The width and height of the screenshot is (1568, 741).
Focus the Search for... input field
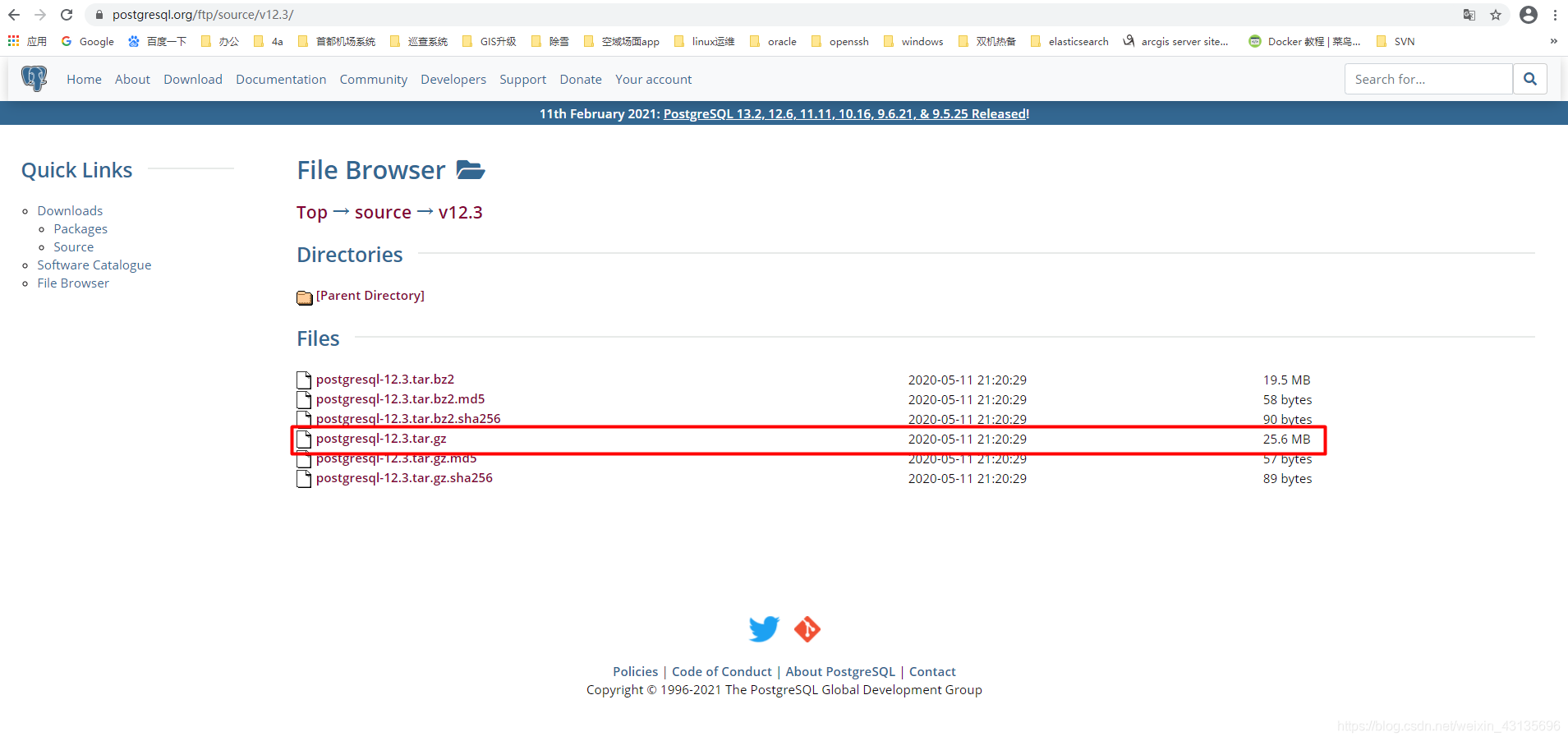point(1428,79)
